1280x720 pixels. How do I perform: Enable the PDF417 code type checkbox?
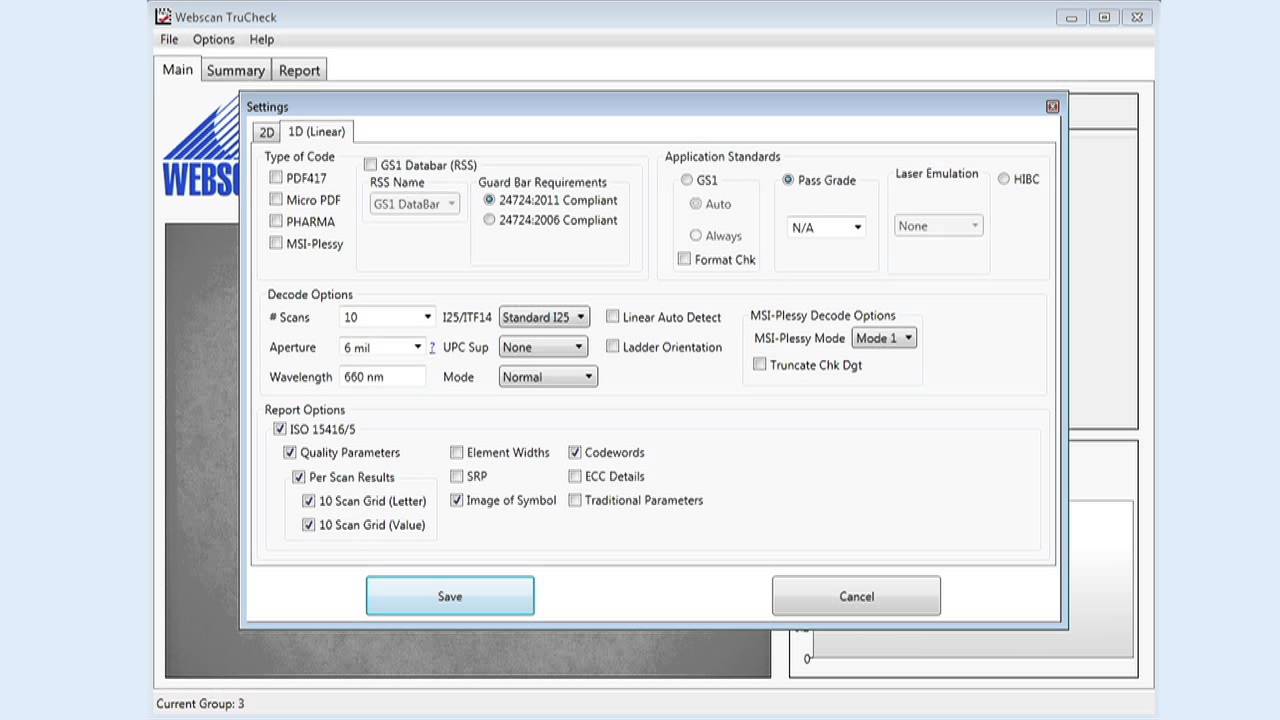[x=276, y=178]
